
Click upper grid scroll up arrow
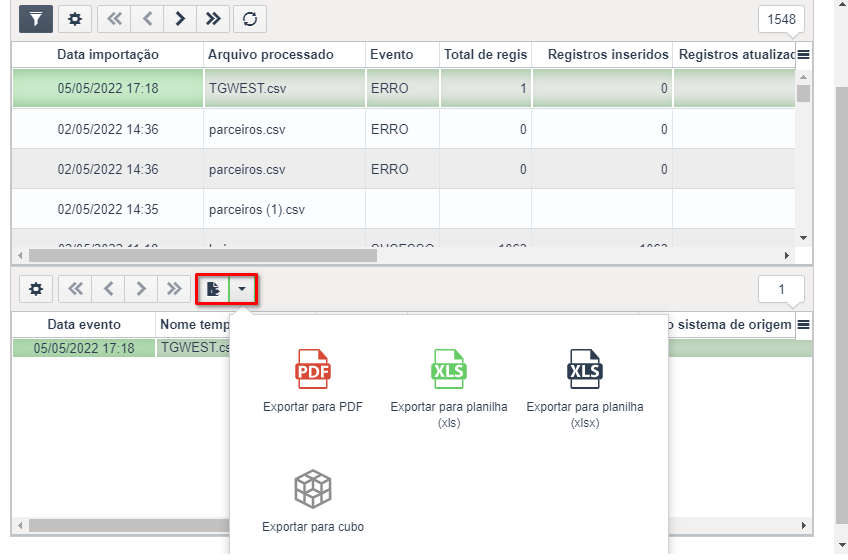(804, 77)
